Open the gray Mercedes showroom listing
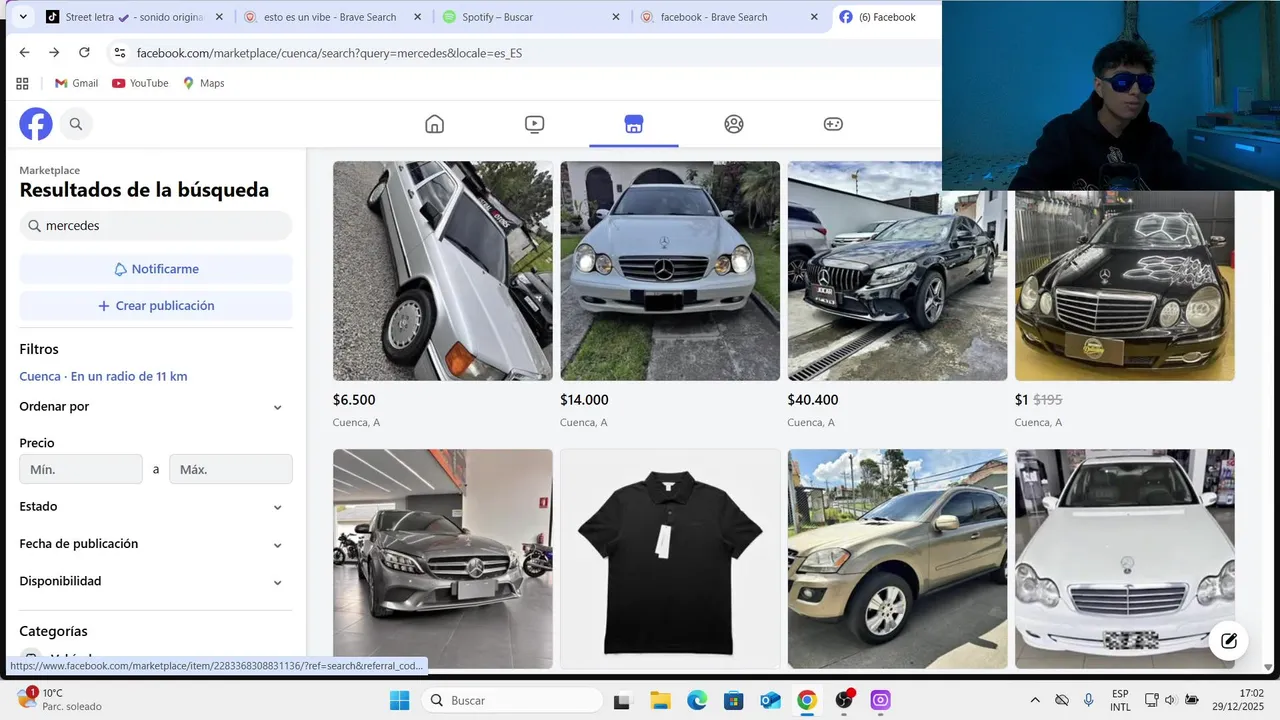Viewport: 1280px width, 720px height. click(x=443, y=559)
